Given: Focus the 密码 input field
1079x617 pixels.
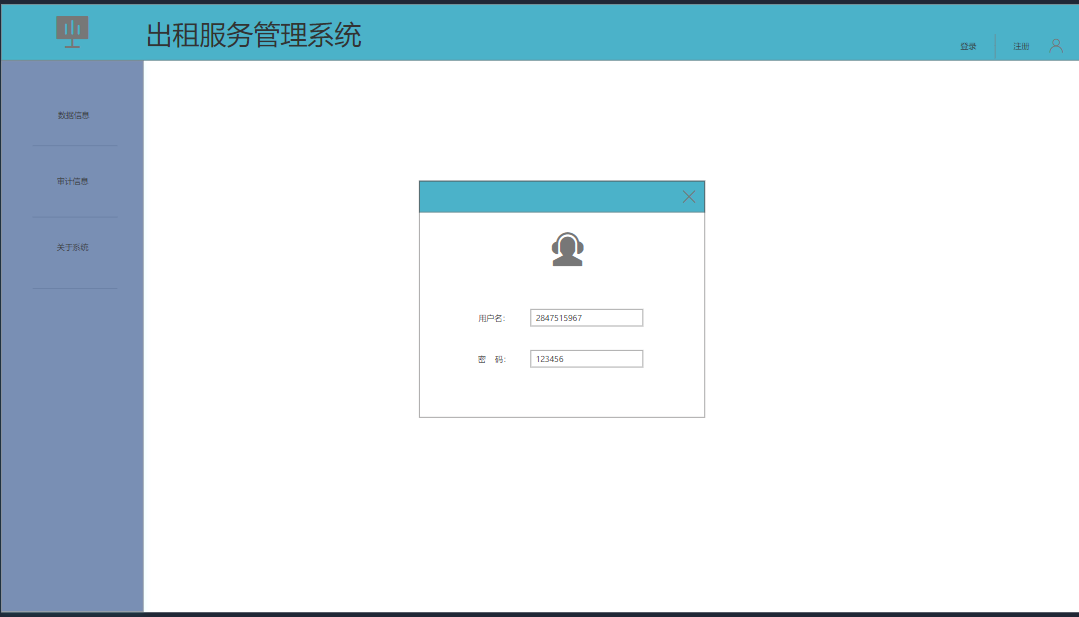Looking at the screenshot, I should (x=586, y=359).
